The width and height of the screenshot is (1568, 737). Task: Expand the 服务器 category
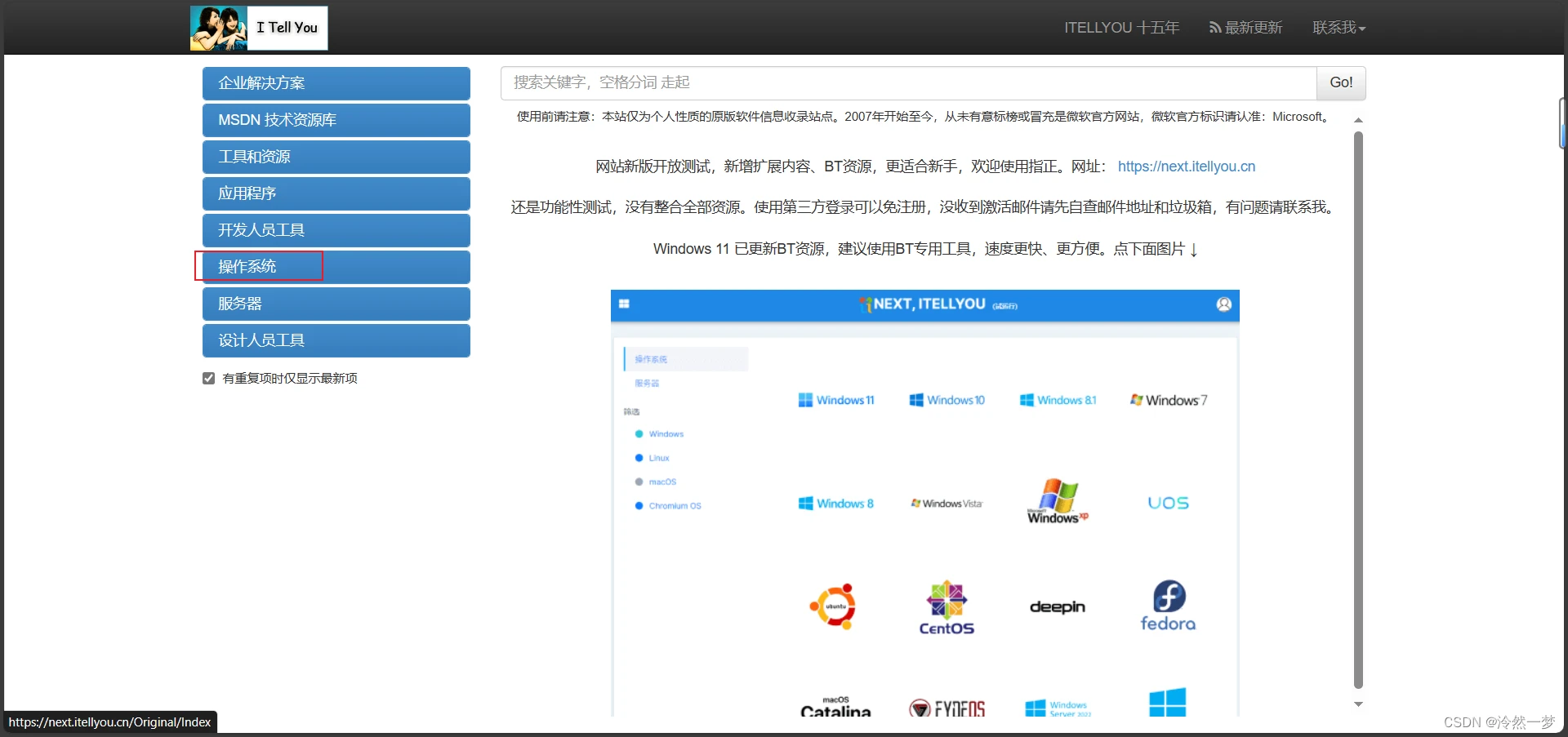336,304
